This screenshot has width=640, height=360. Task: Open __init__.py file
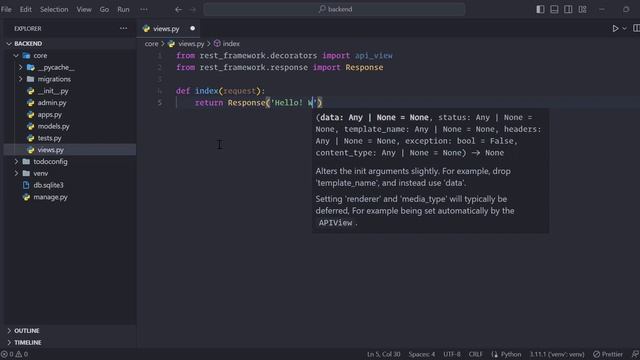click(53, 91)
